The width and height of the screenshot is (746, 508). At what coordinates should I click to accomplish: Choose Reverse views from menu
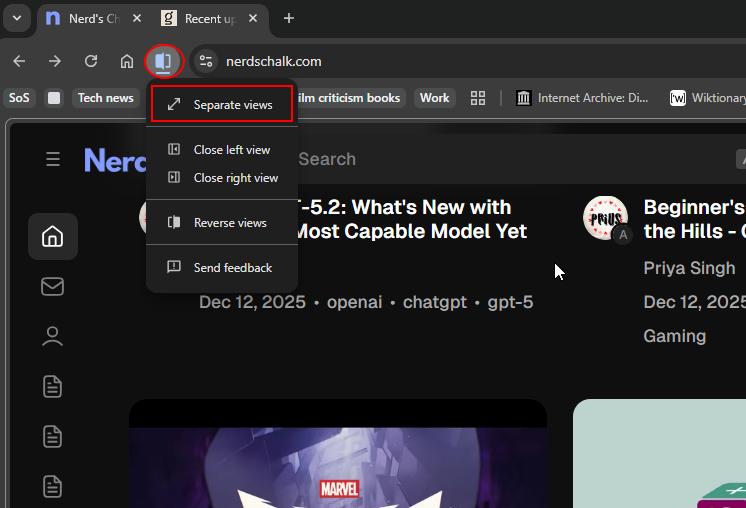coord(222,223)
